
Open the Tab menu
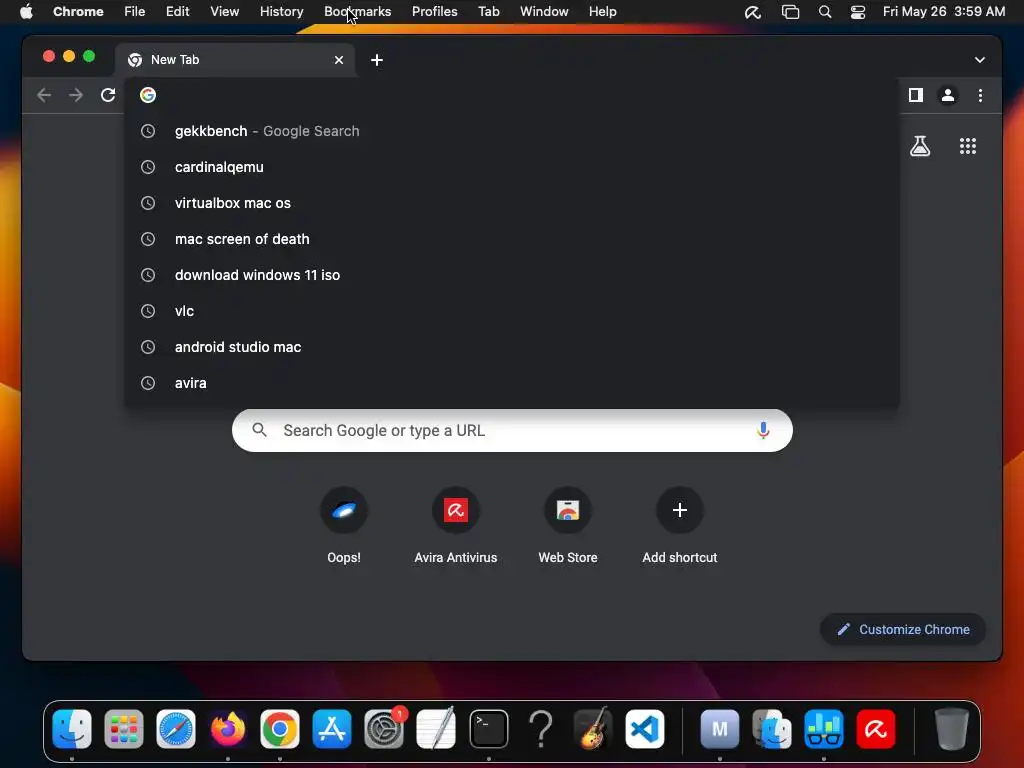coord(488,12)
